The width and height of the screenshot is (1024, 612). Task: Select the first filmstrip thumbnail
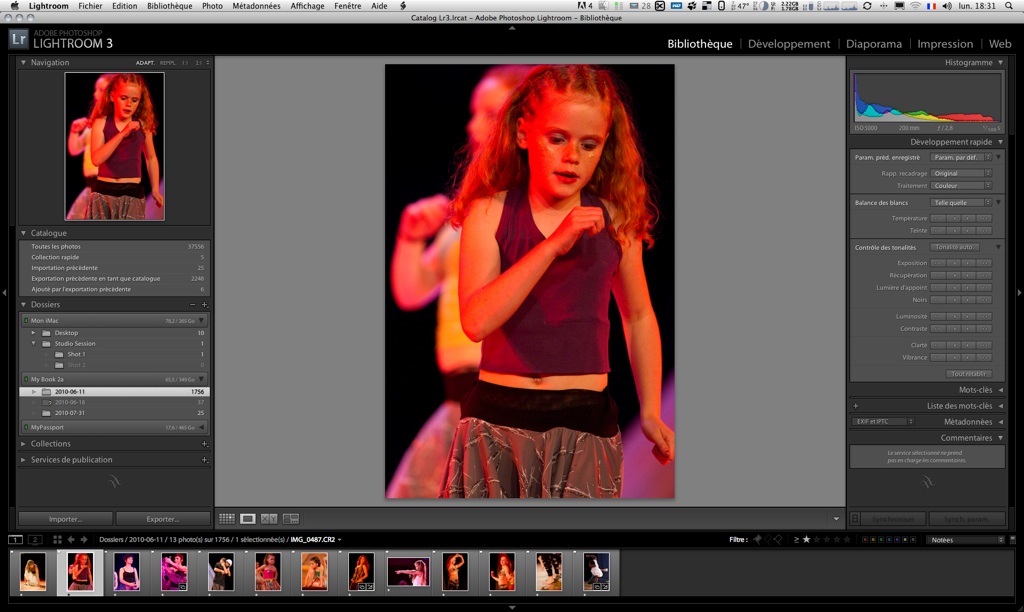[x=33, y=572]
